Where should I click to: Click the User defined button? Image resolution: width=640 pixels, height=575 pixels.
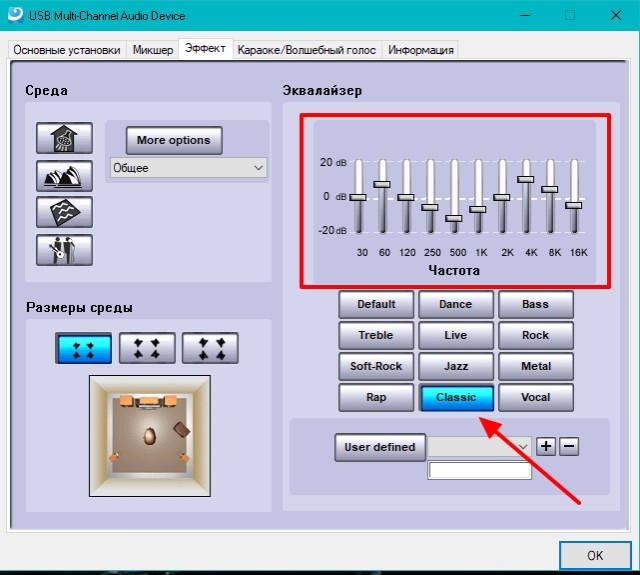[x=380, y=447]
